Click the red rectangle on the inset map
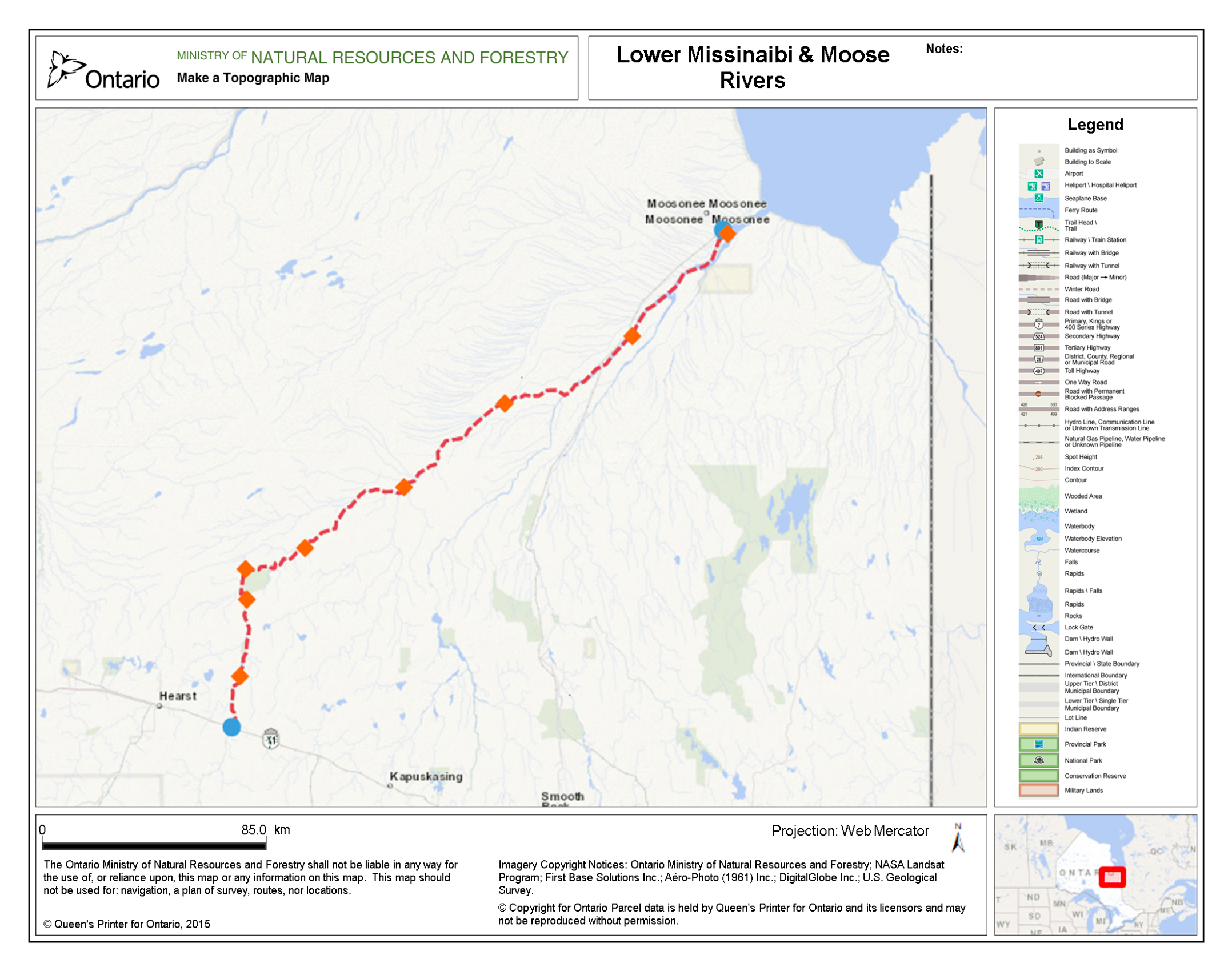1232x971 pixels. click(1111, 877)
